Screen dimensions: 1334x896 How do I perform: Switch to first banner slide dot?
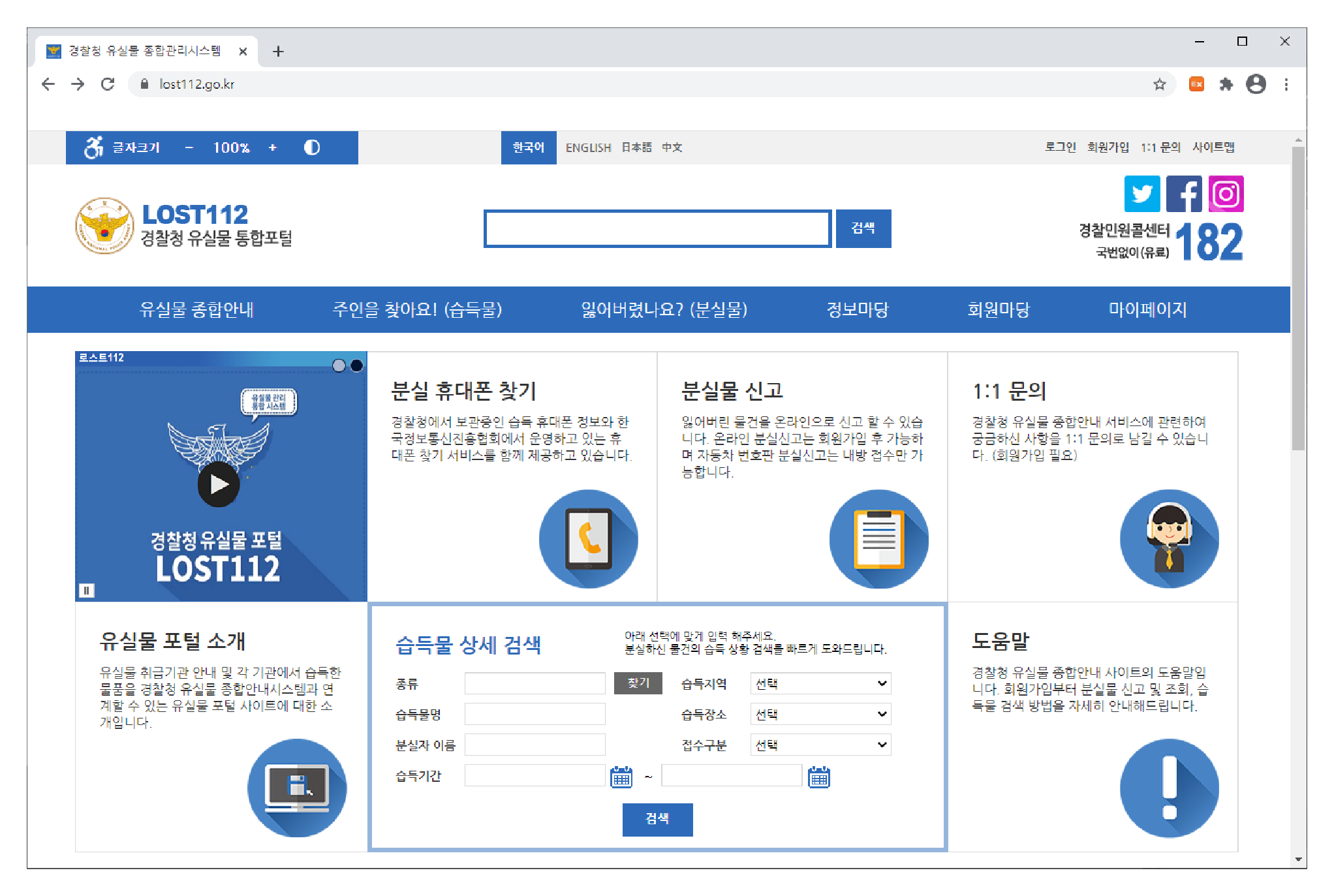[x=339, y=365]
